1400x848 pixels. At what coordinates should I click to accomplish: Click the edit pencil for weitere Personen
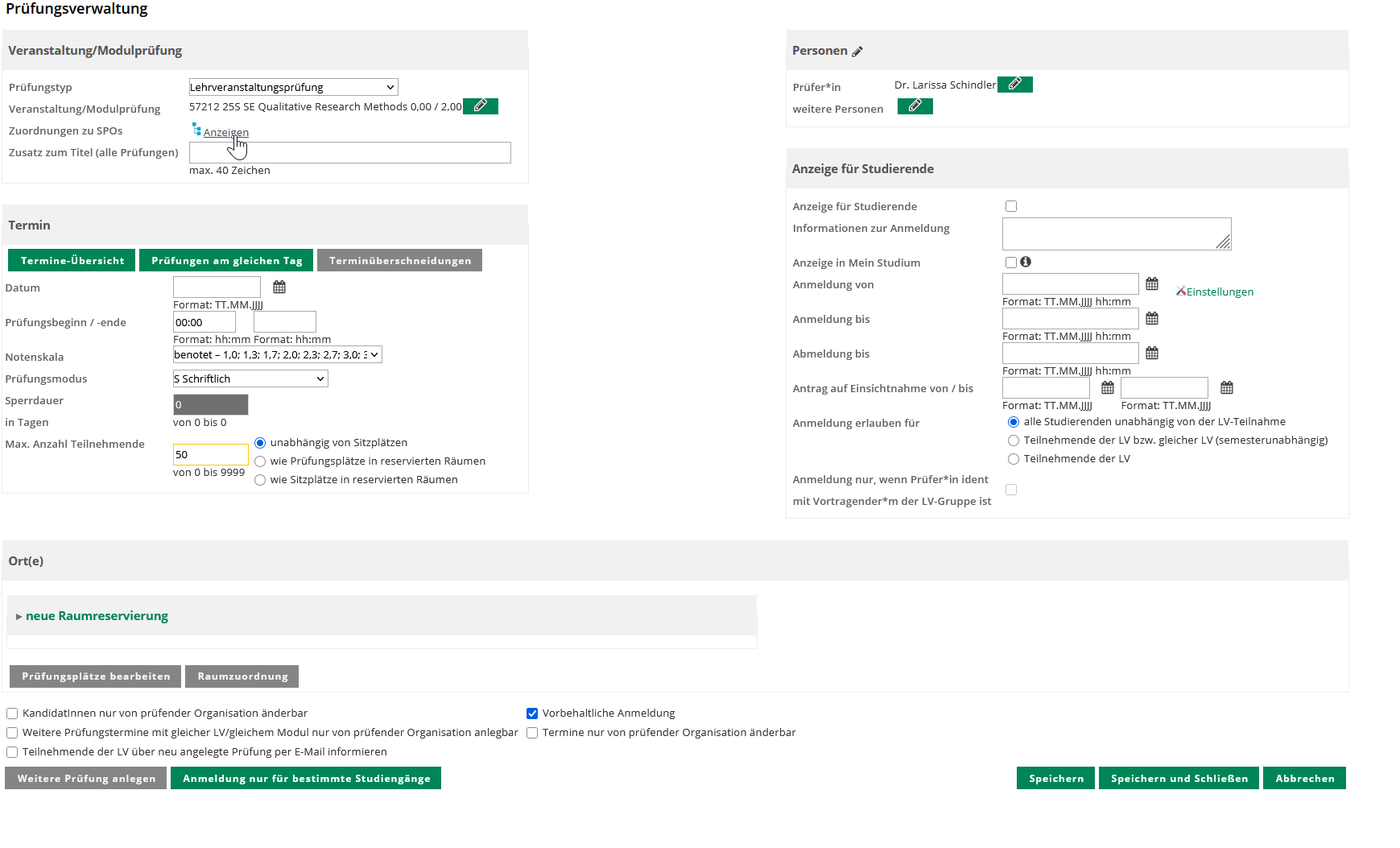click(915, 106)
